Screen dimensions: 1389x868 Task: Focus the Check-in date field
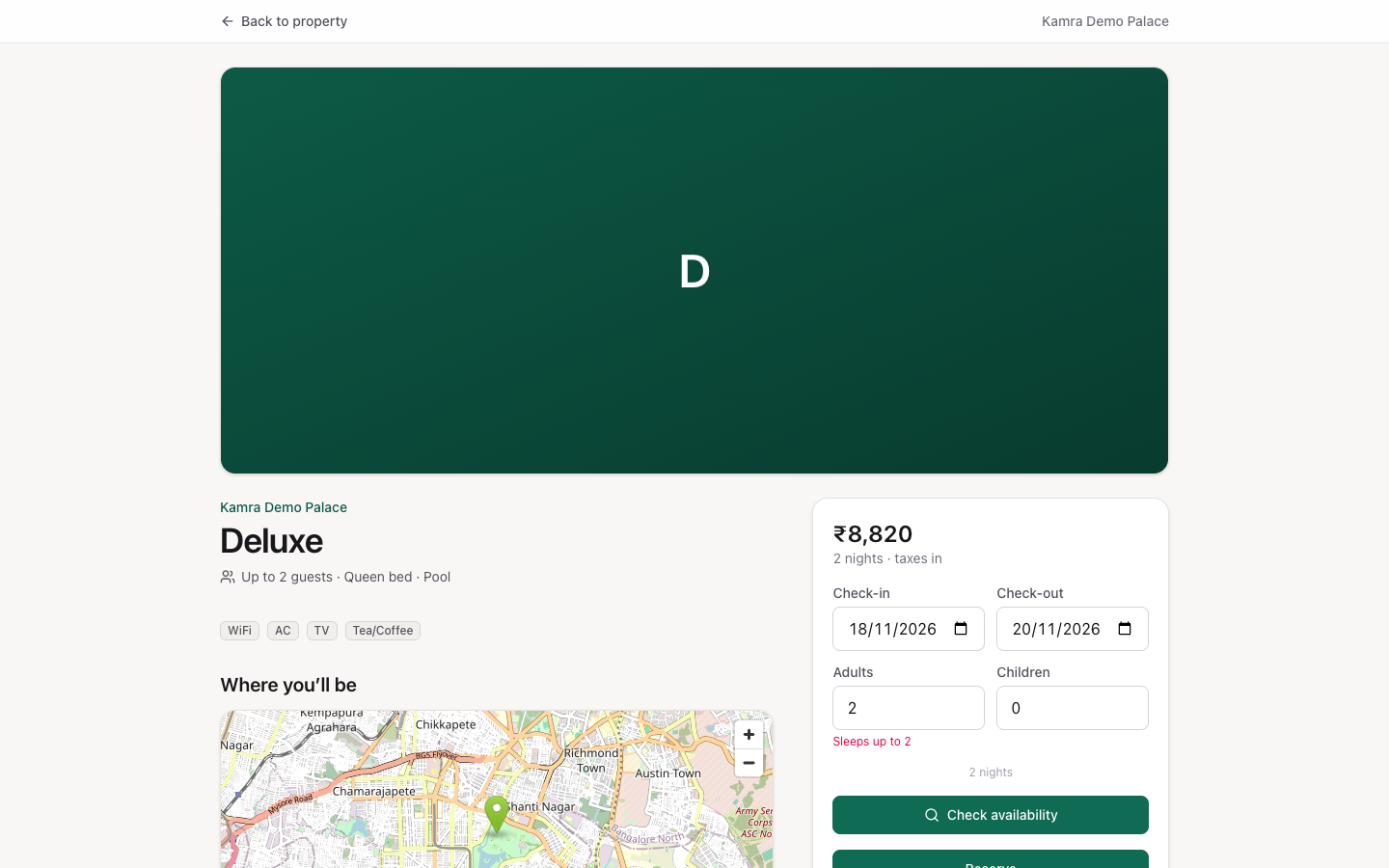pos(909,629)
